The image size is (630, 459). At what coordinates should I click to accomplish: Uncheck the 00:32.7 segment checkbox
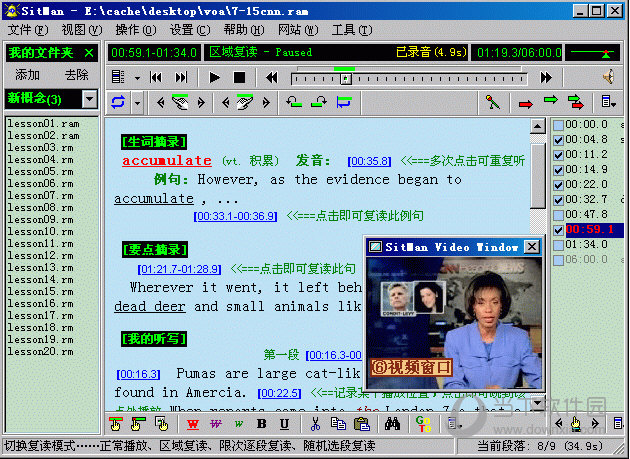click(558, 200)
